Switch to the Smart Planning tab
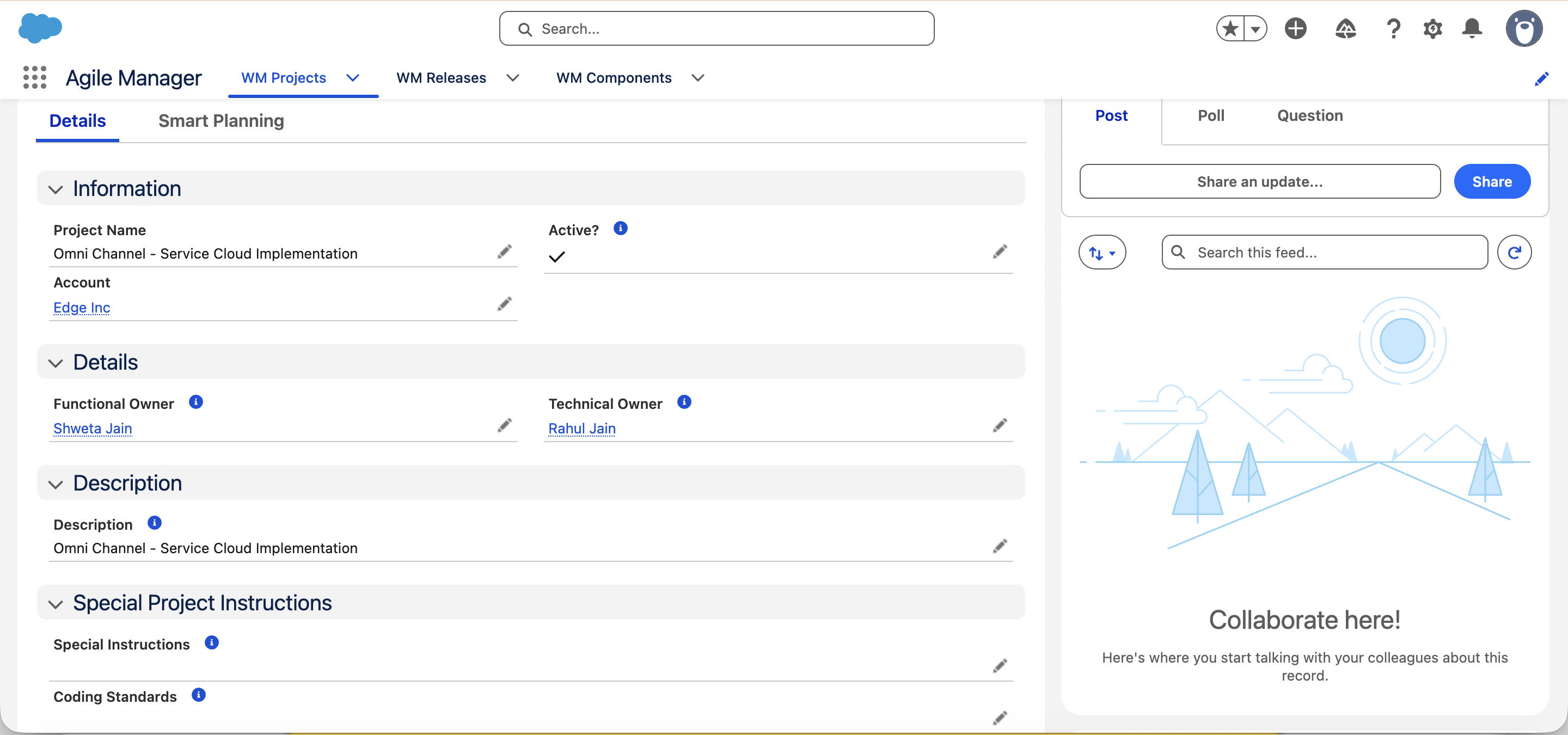The height and width of the screenshot is (735, 1568). coord(221,121)
